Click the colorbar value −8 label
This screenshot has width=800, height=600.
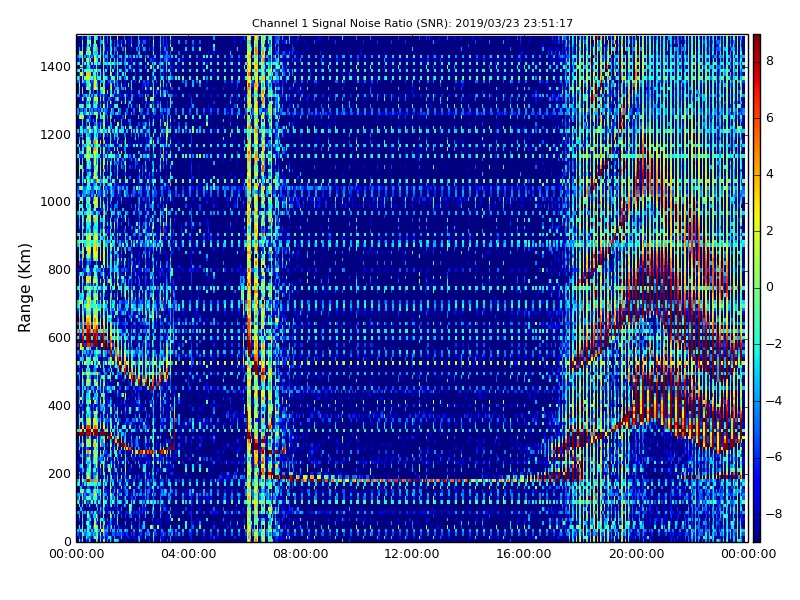pos(774,514)
